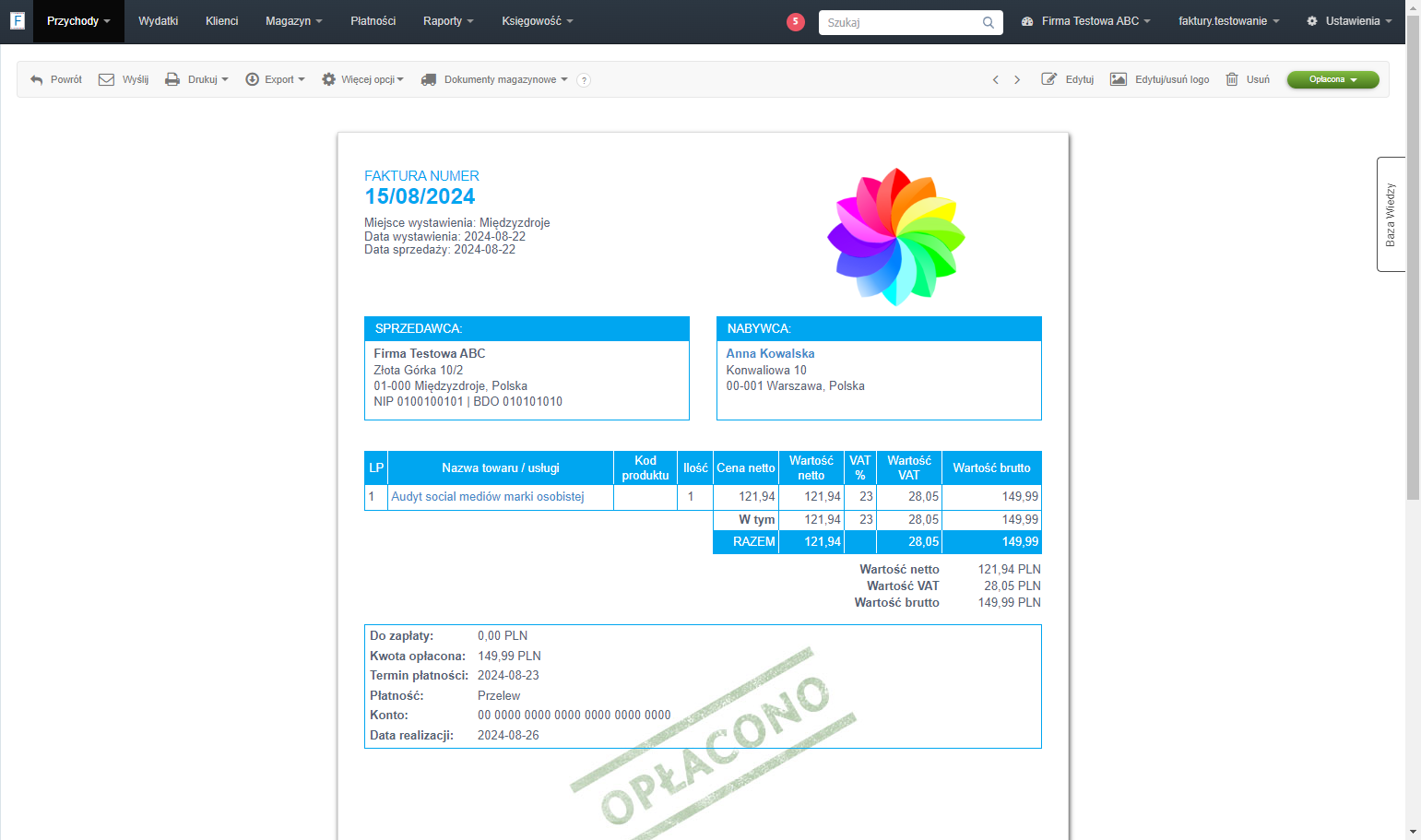Click the RAZEM total row label
The image size is (1421, 840).
click(x=754, y=541)
